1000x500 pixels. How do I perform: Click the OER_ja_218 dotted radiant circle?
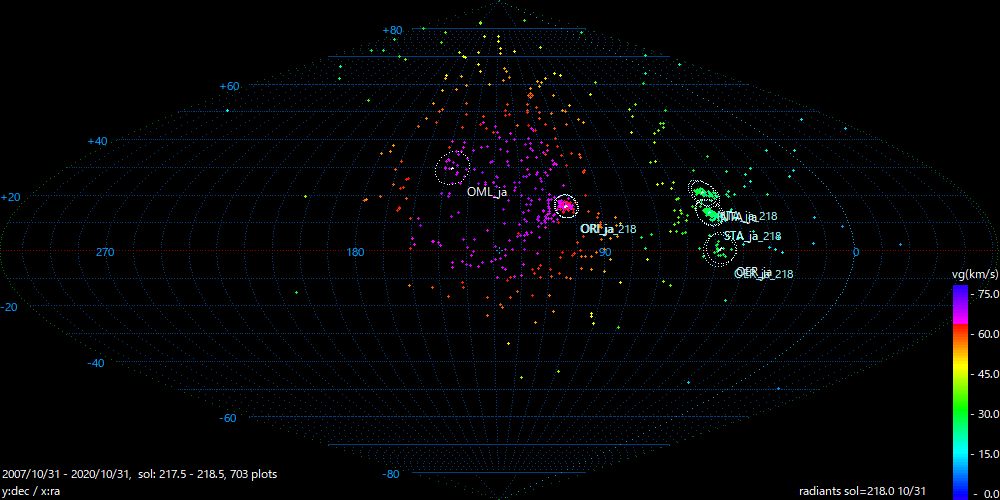click(x=719, y=249)
